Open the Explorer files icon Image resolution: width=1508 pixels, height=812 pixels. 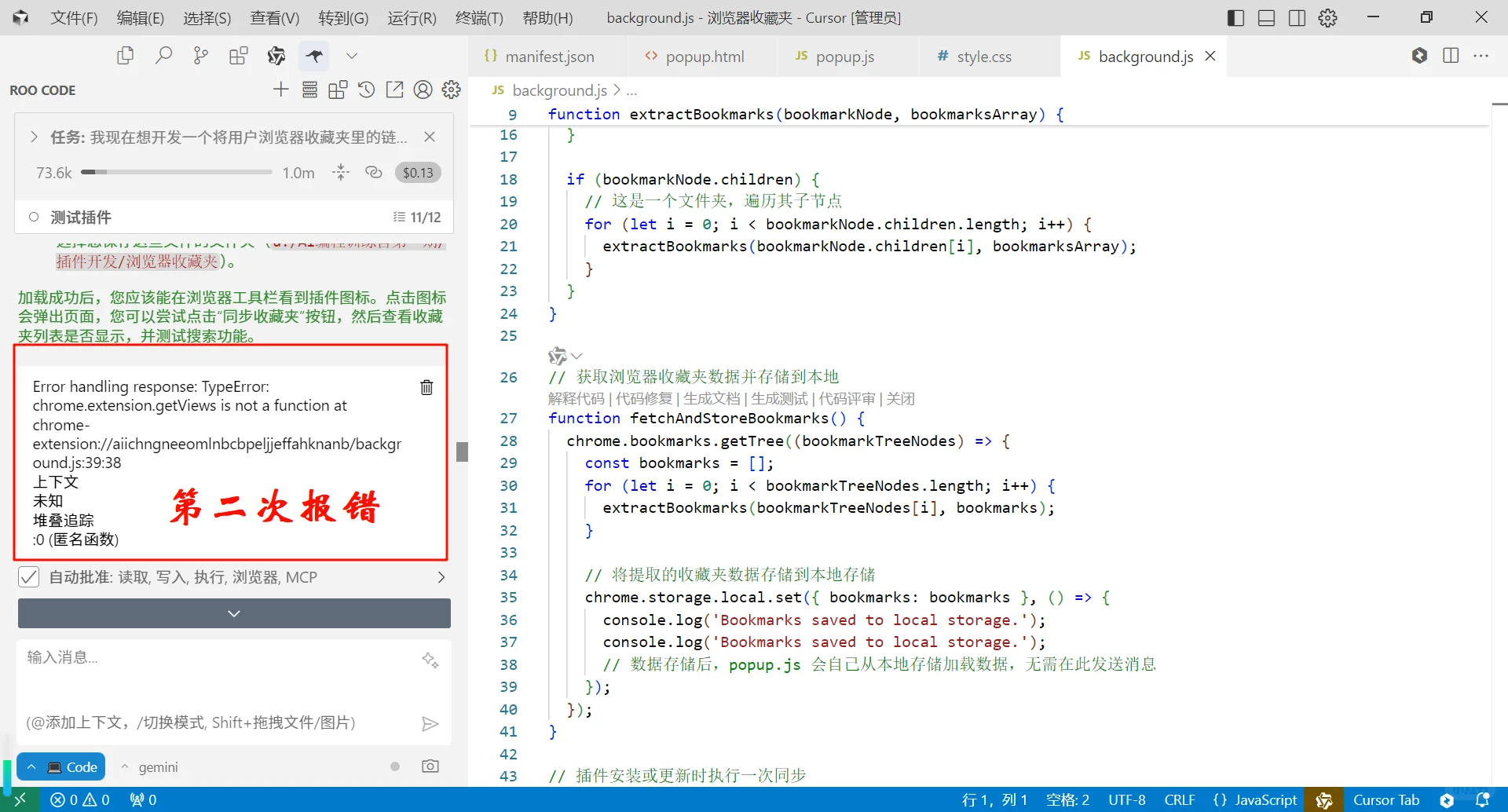[125, 55]
